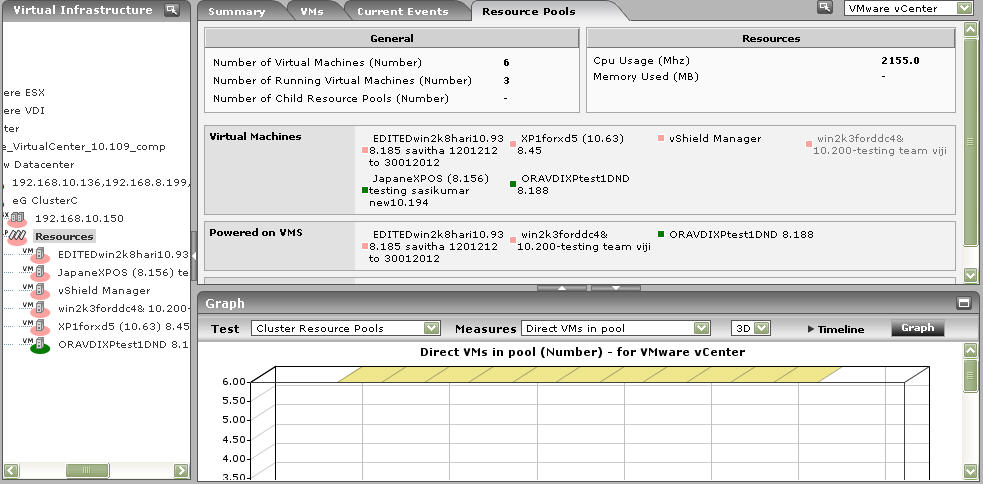Switch to the Summary tab
Screen dimensions: 983x484
(236, 11)
